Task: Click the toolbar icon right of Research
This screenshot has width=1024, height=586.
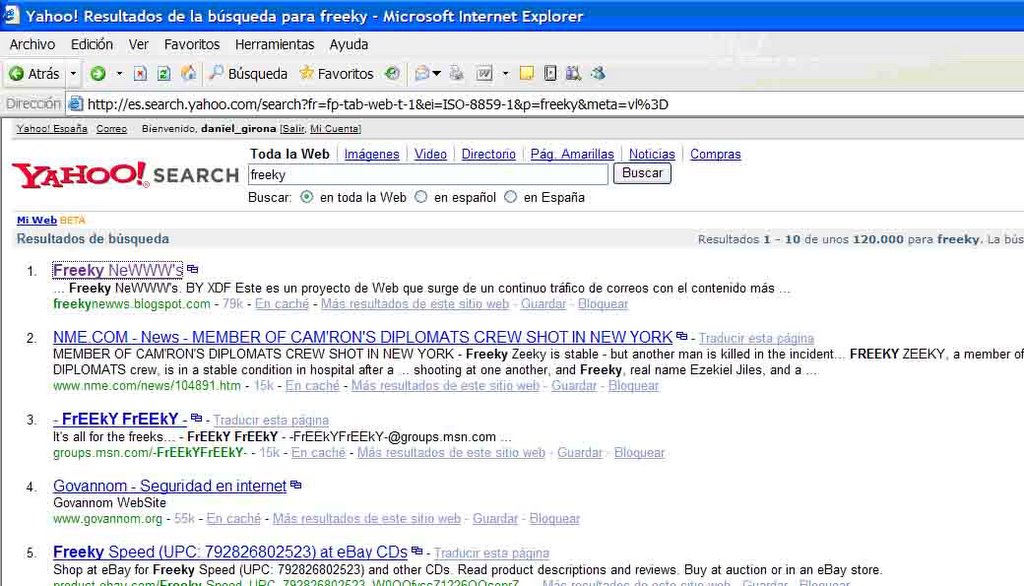Action: [x=573, y=74]
